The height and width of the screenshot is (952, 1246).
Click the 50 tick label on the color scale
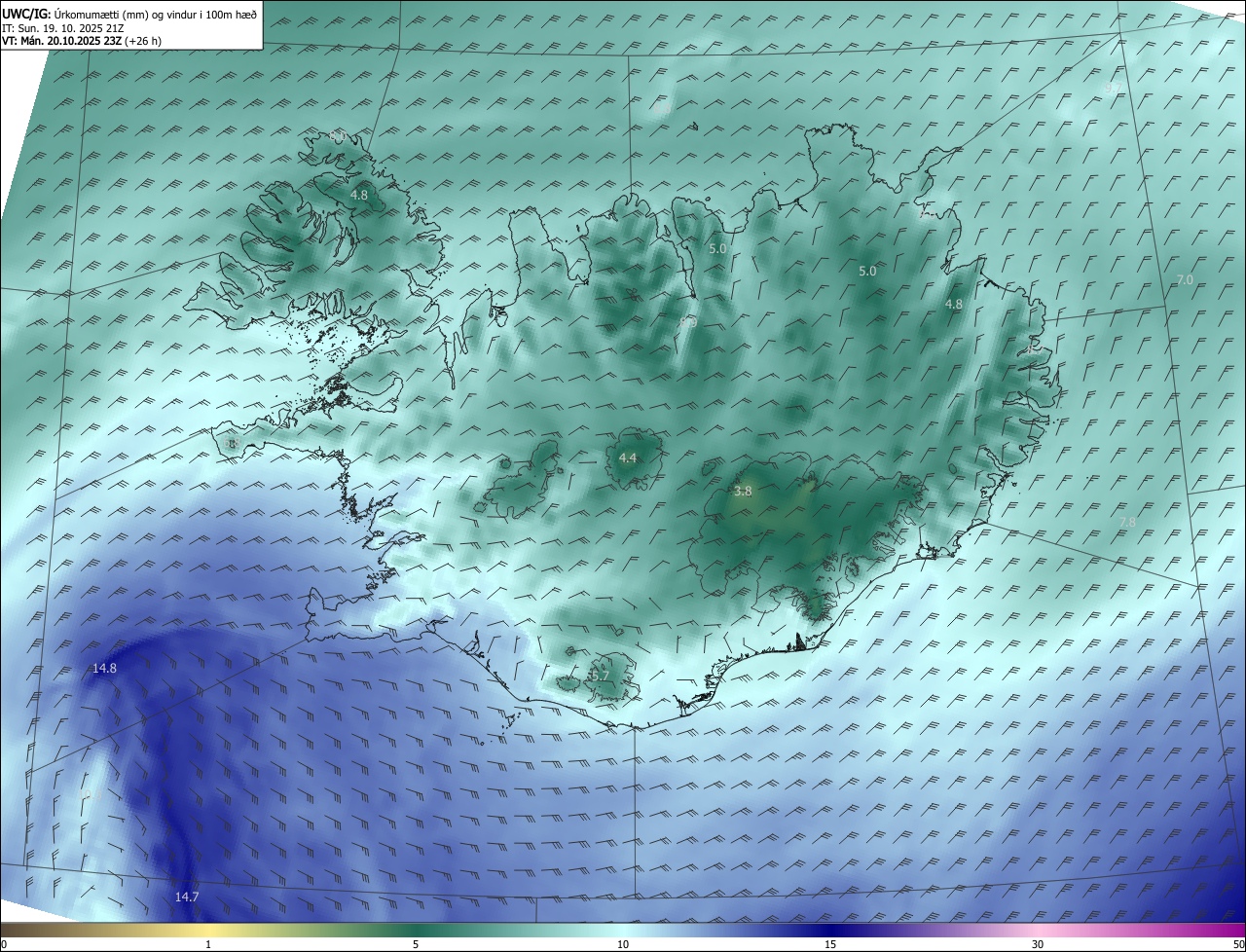point(1238,944)
